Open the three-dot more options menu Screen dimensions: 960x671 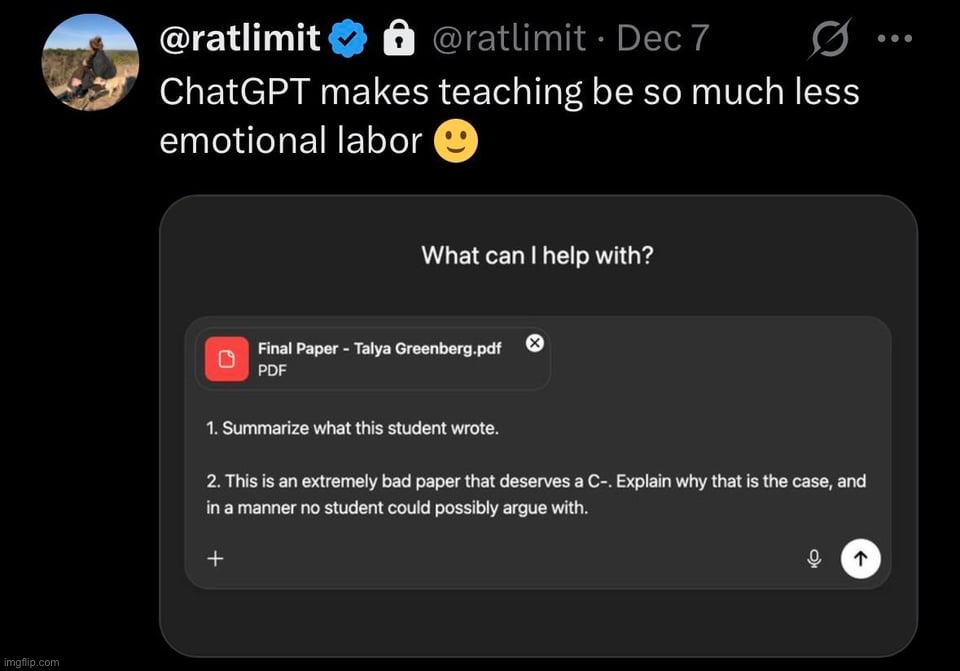(x=895, y=38)
